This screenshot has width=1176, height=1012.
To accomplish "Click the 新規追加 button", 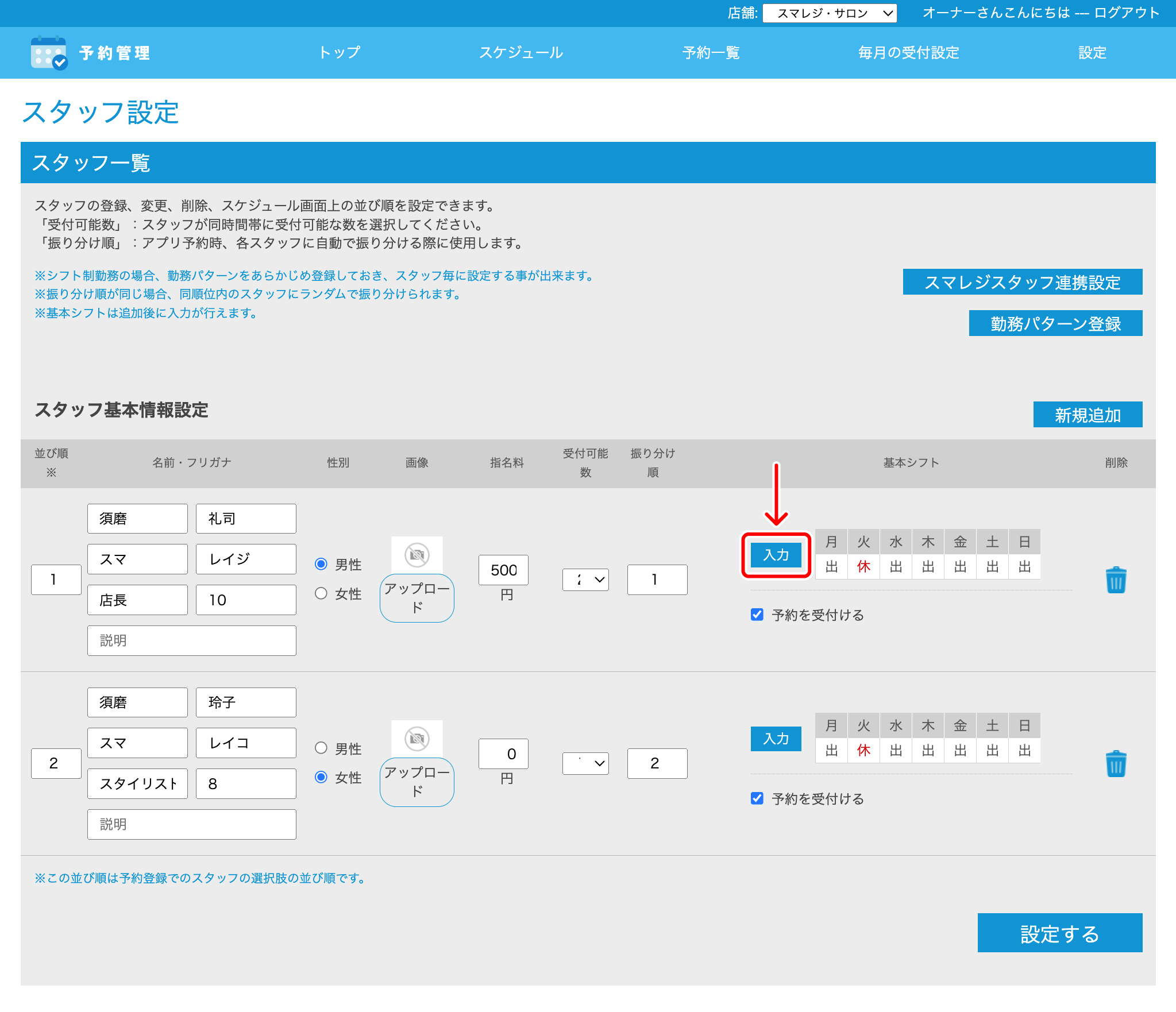I will pyautogui.click(x=1087, y=415).
